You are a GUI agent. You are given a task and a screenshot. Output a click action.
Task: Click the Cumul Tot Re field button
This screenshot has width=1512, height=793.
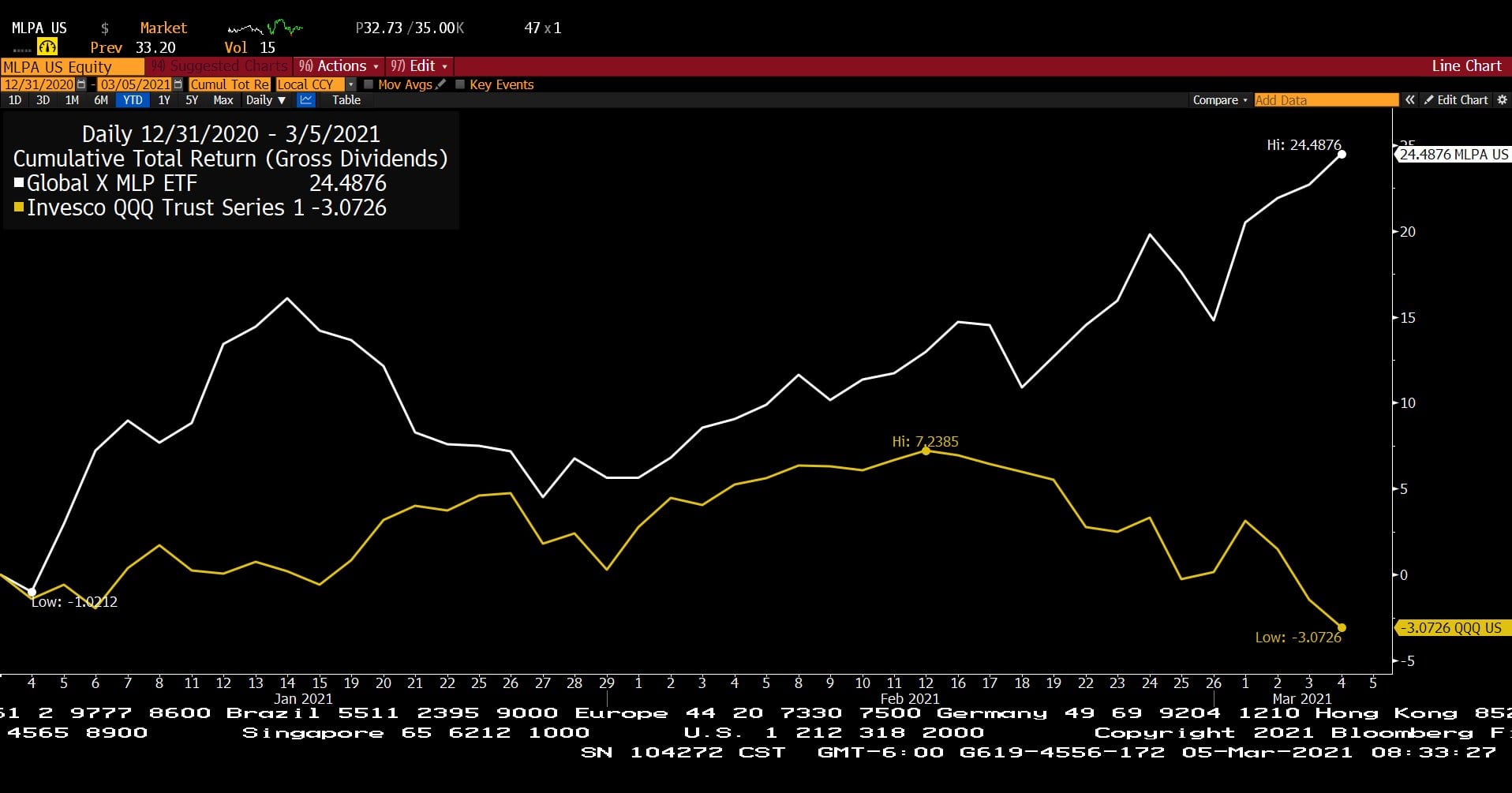[x=230, y=84]
